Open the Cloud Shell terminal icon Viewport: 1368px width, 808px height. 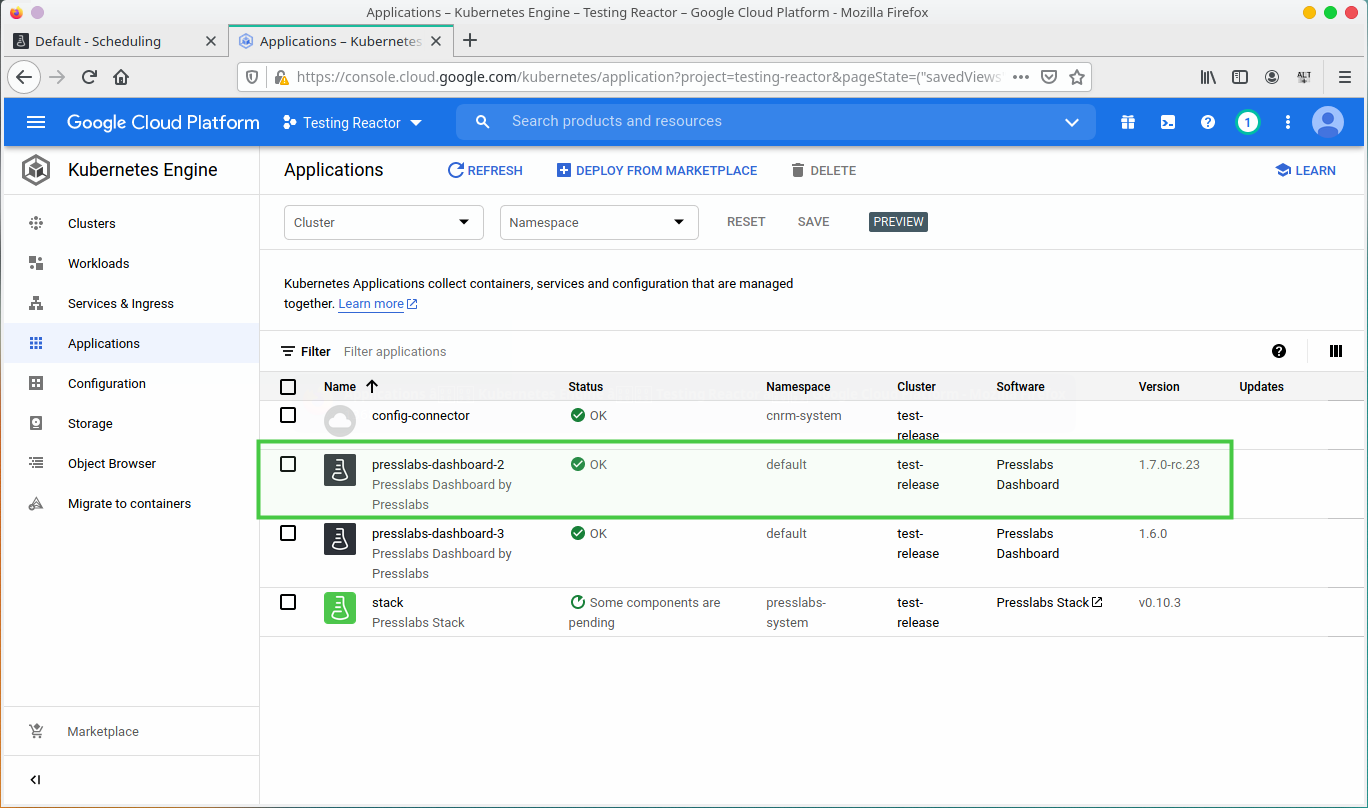click(1167, 122)
